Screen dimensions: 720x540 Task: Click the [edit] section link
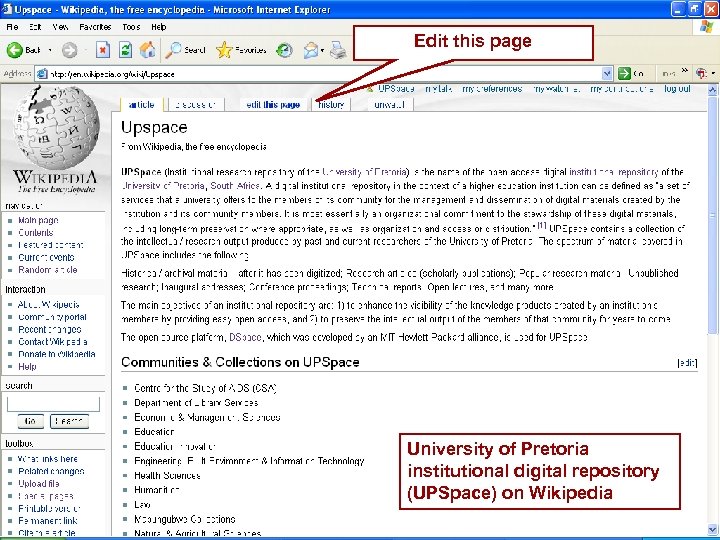(x=687, y=363)
